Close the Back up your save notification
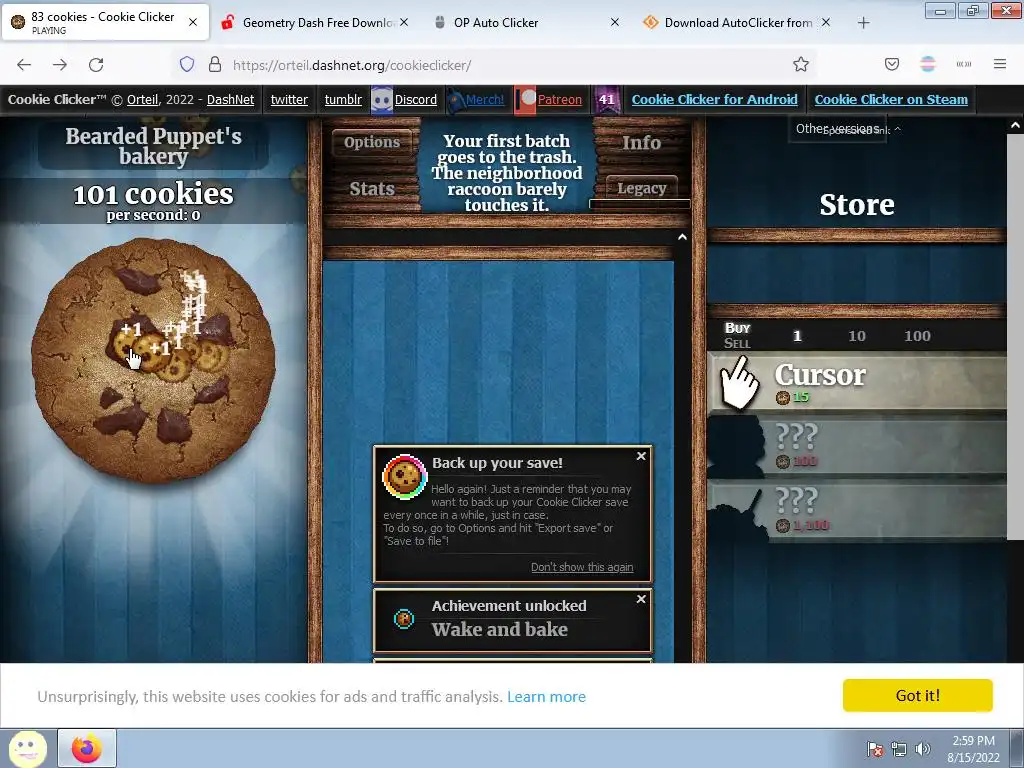 point(641,456)
